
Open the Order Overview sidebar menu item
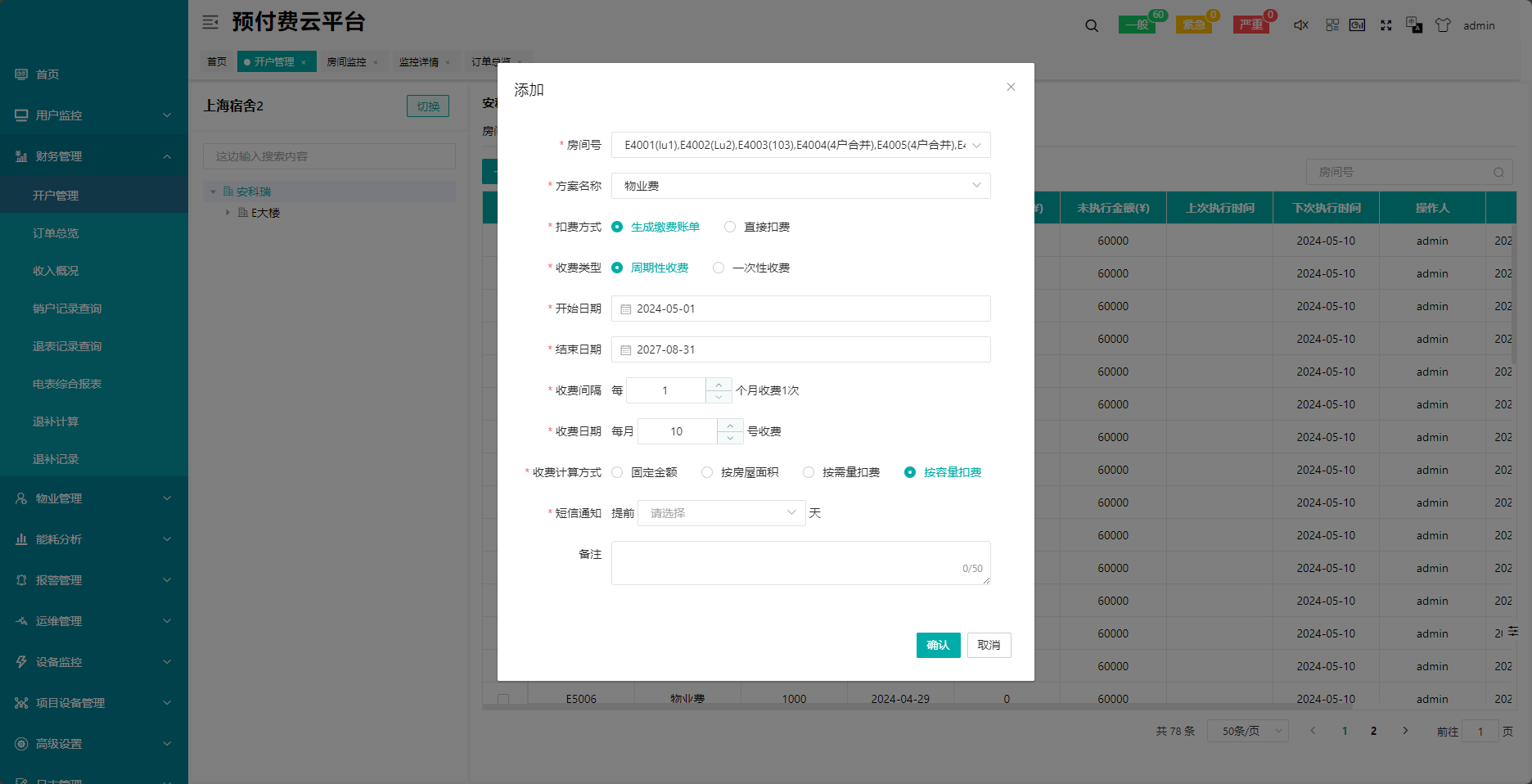tap(56, 233)
